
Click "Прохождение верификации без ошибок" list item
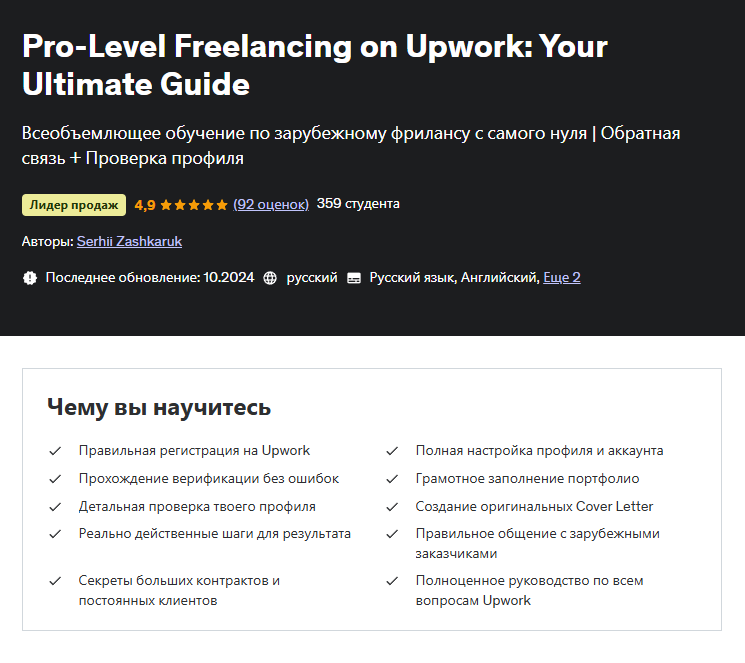tap(209, 479)
